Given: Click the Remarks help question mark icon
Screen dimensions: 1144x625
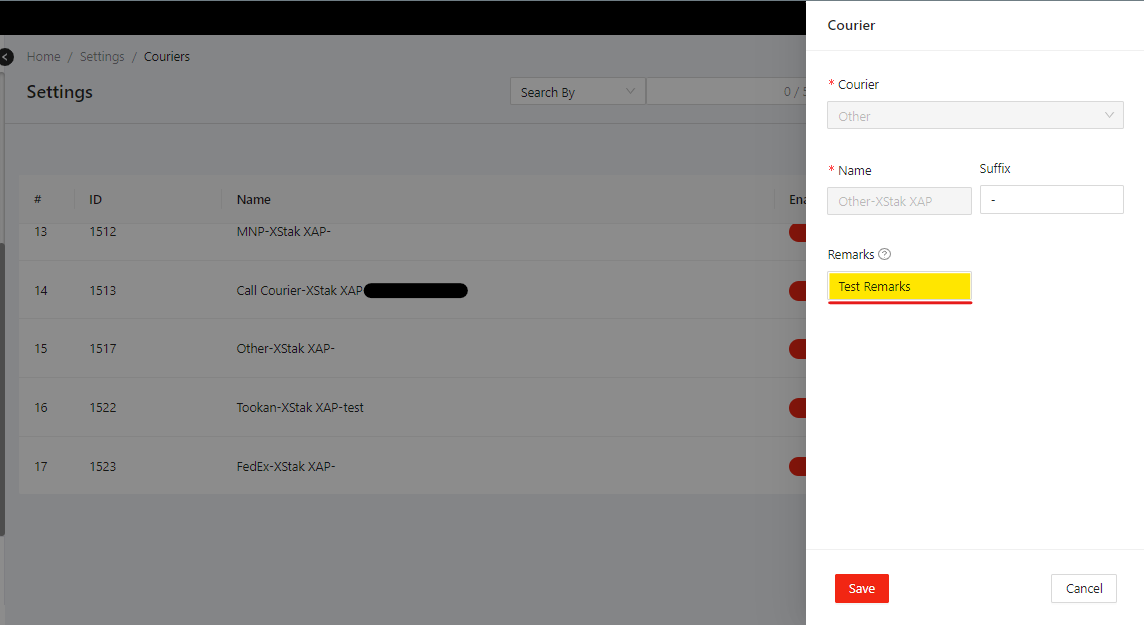Looking at the screenshot, I should coord(884,254).
